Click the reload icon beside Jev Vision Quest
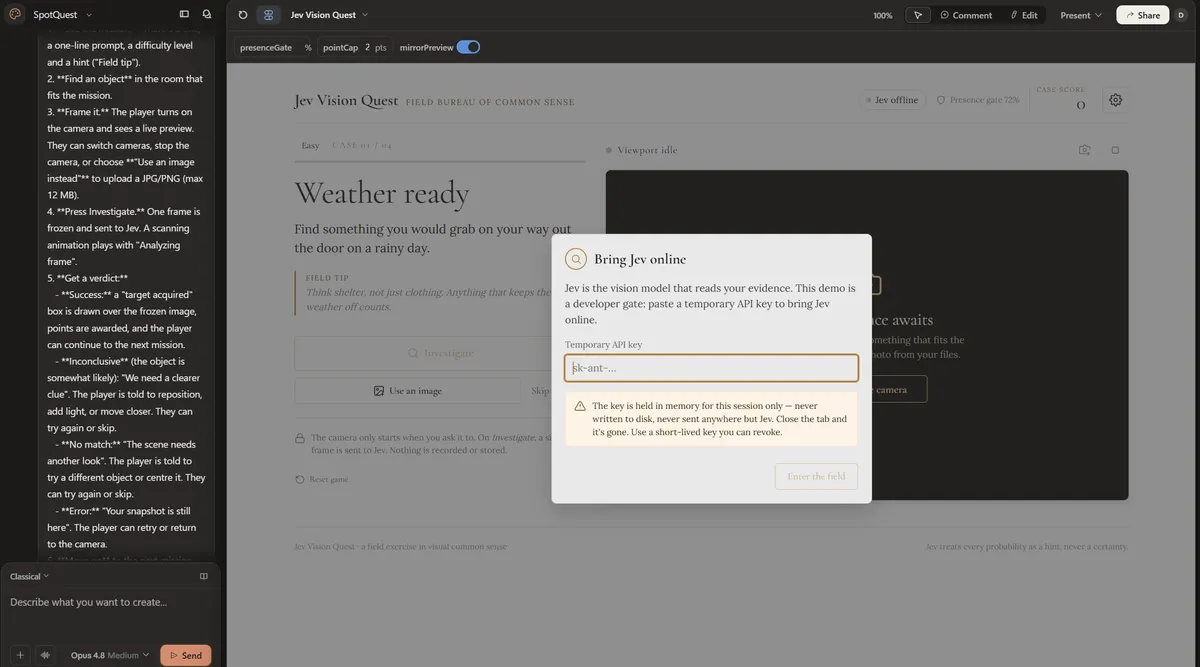Image resolution: width=1200 pixels, height=667 pixels. click(243, 15)
